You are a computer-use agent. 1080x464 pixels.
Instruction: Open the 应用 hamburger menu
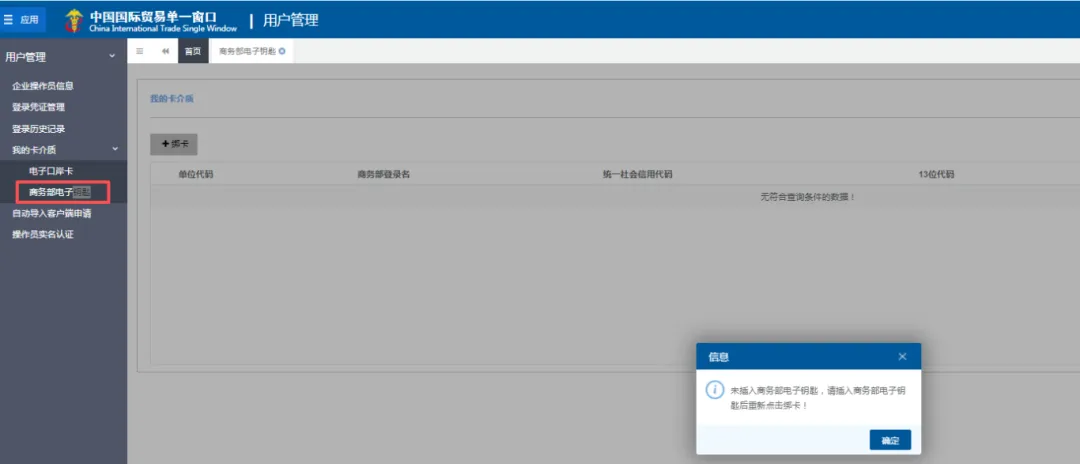click(23, 19)
